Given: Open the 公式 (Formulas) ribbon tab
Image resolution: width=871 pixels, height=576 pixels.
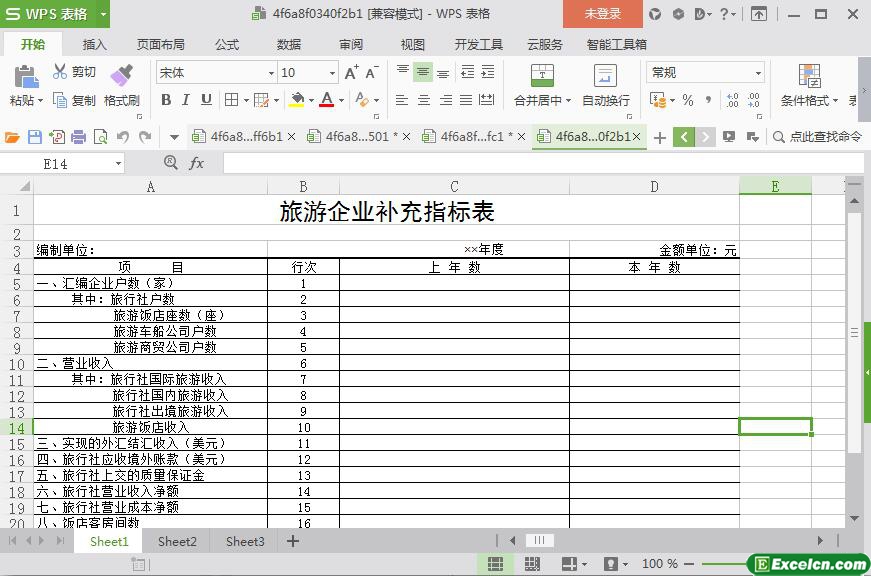Looking at the screenshot, I should click(227, 44).
